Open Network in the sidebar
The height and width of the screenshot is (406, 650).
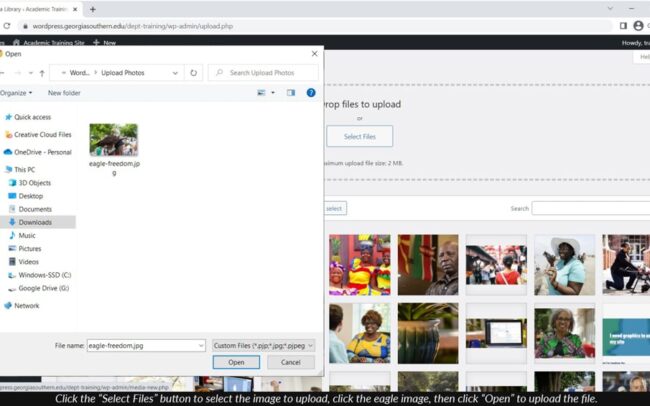[22, 306]
